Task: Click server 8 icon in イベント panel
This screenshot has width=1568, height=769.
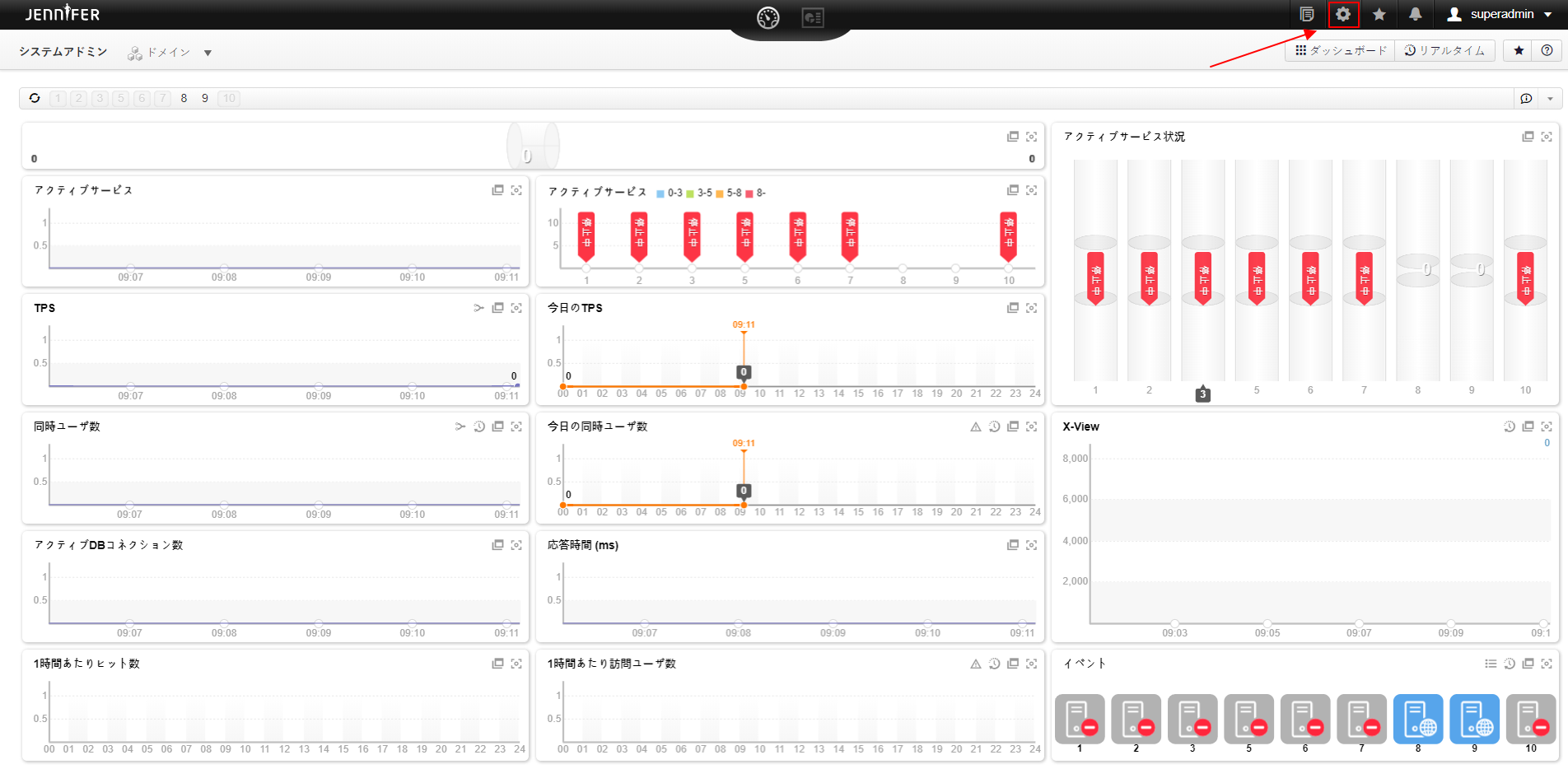Action: (x=1417, y=719)
